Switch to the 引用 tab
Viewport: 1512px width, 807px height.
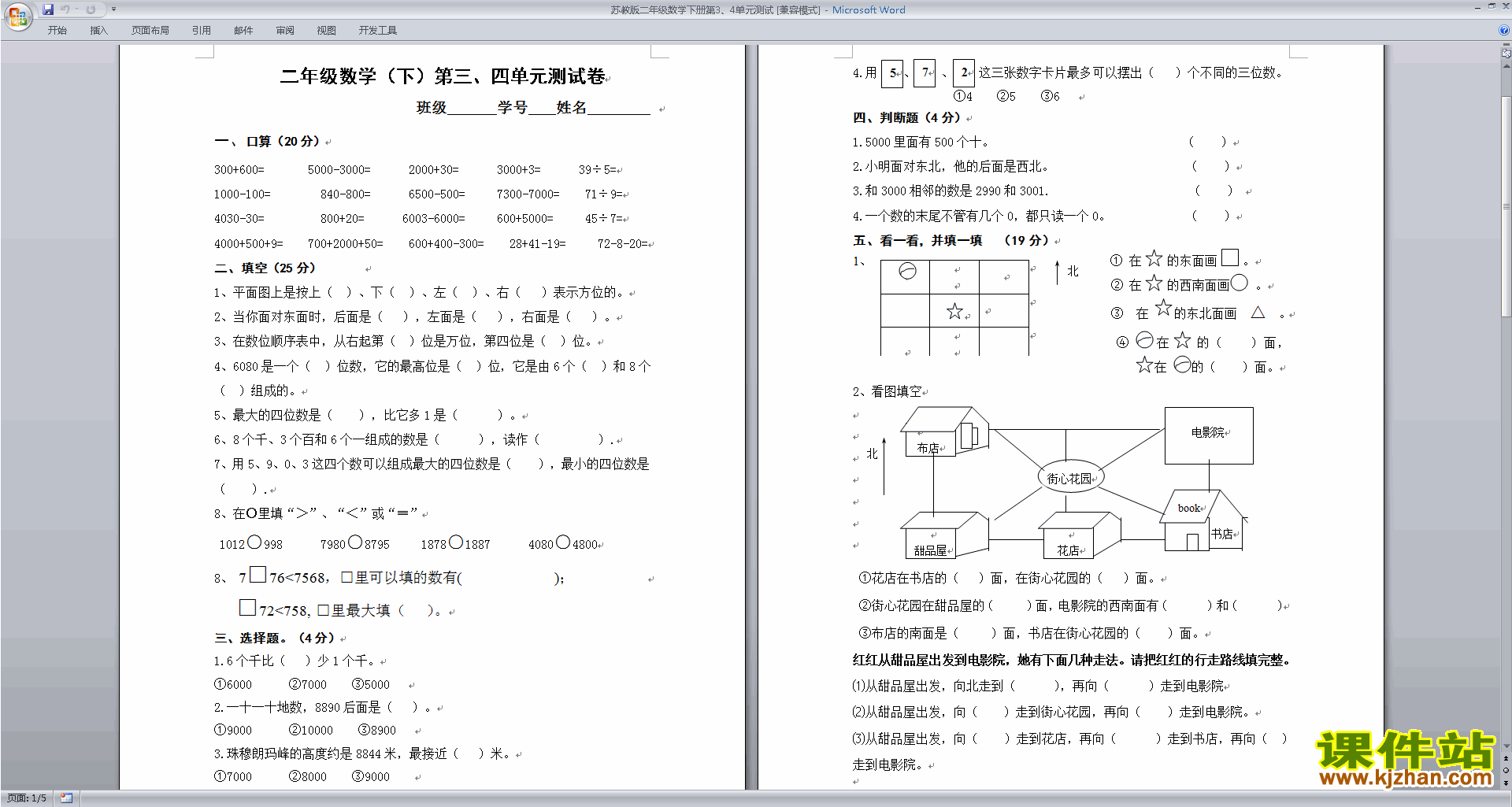(201, 30)
